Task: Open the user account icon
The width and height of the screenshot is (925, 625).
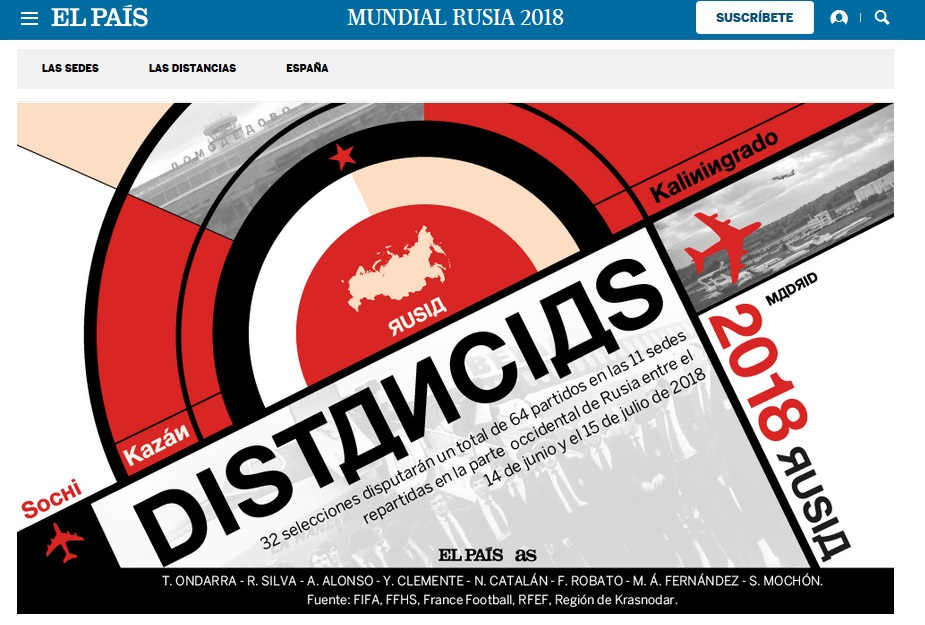Action: [839, 18]
